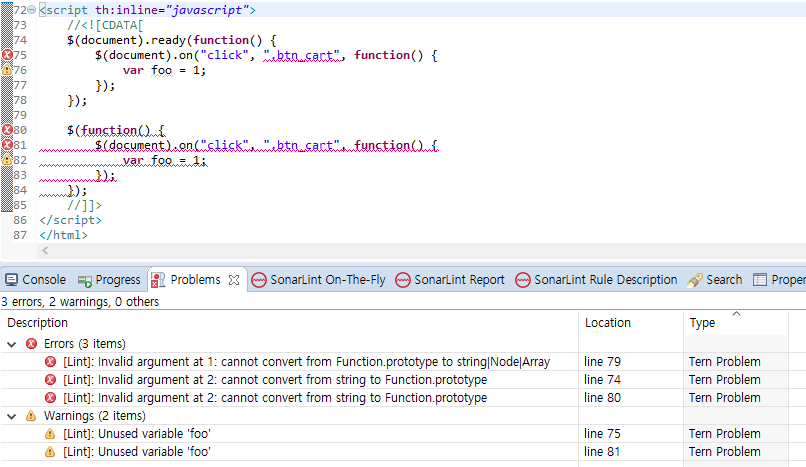The height and width of the screenshot is (467, 806).
Task: Click the //]]> comment on line 85
Action: point(84,206)
